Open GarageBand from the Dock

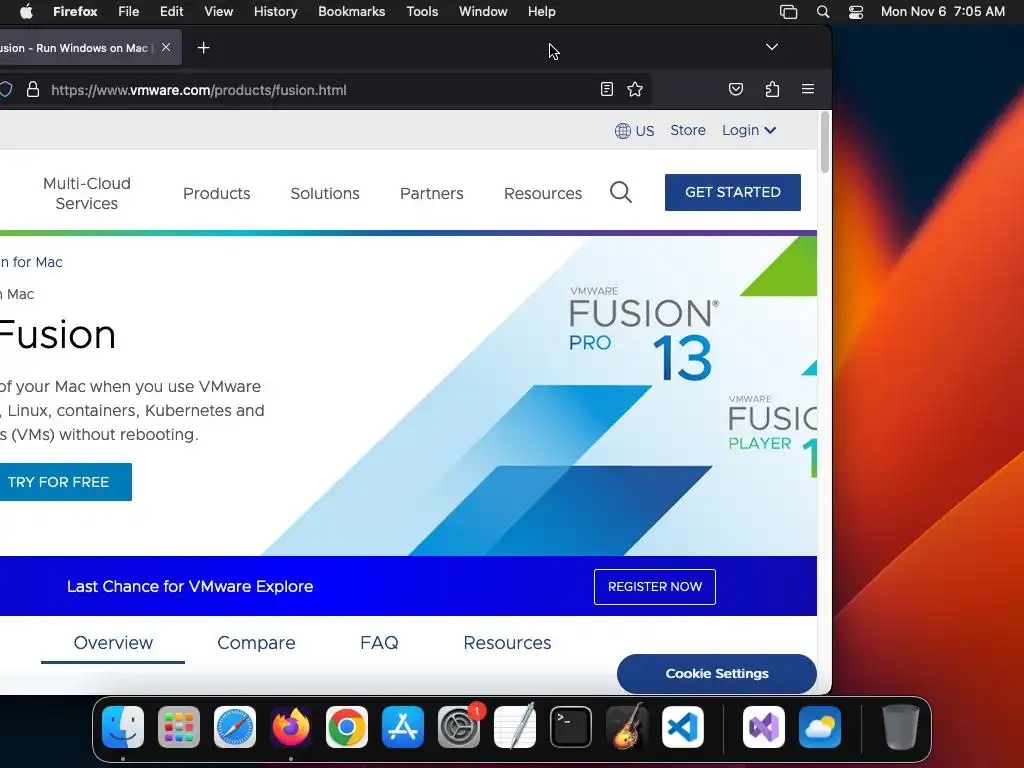[x=627, y=727]
